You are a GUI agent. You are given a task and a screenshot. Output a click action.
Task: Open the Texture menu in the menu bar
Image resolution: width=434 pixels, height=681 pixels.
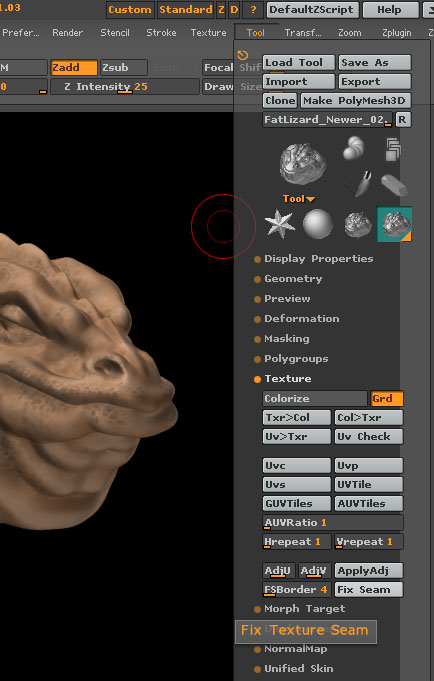(x=209, y=33)
